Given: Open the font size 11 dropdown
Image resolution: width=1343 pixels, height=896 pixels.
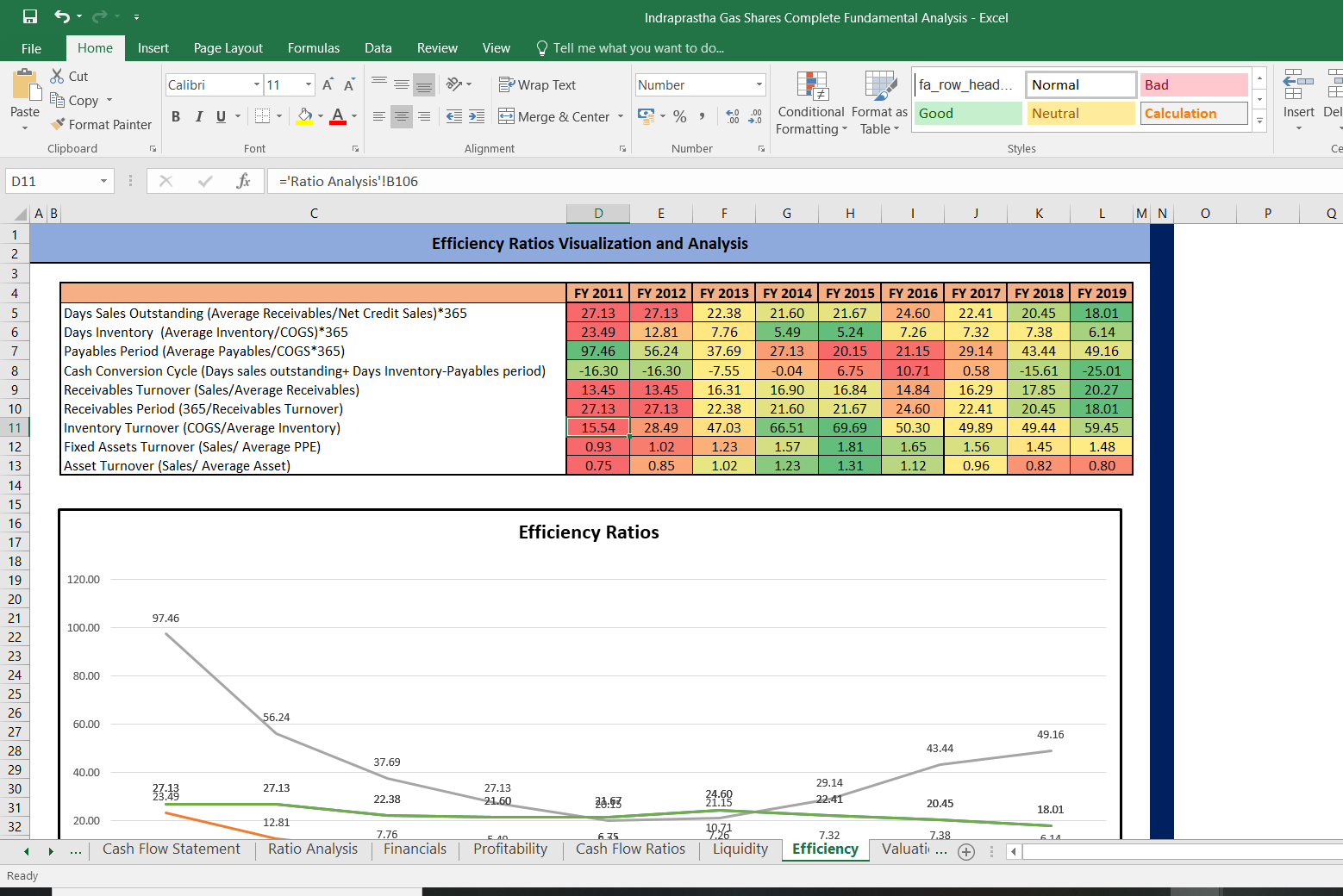Looking at the screenshot, I should click(x=309, y=84).
